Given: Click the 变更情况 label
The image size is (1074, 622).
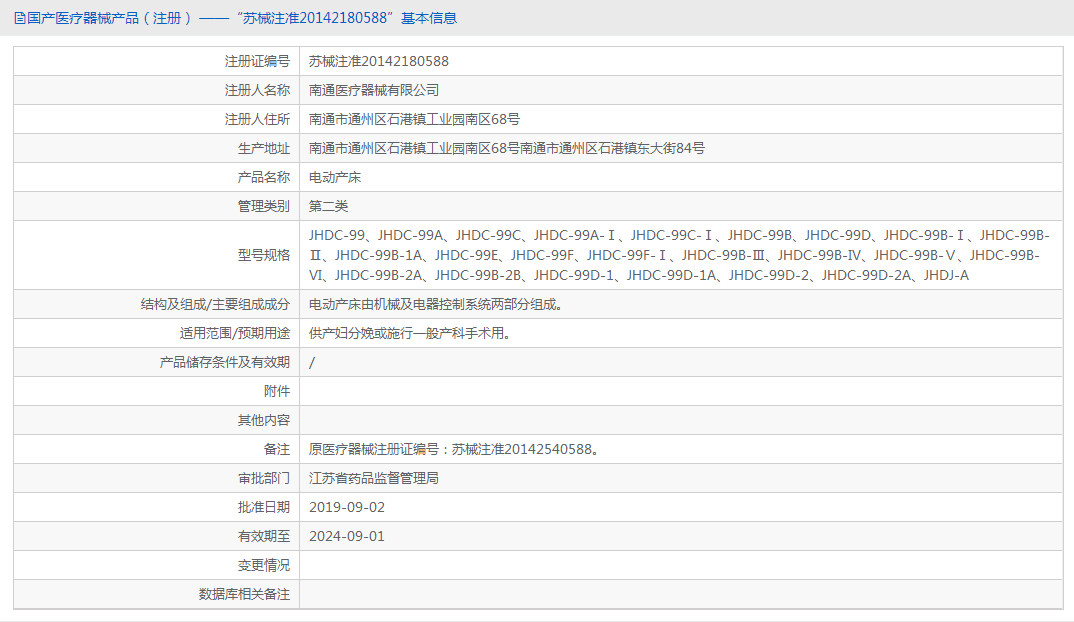Looking at the screenshot, I should pos(264,565).
